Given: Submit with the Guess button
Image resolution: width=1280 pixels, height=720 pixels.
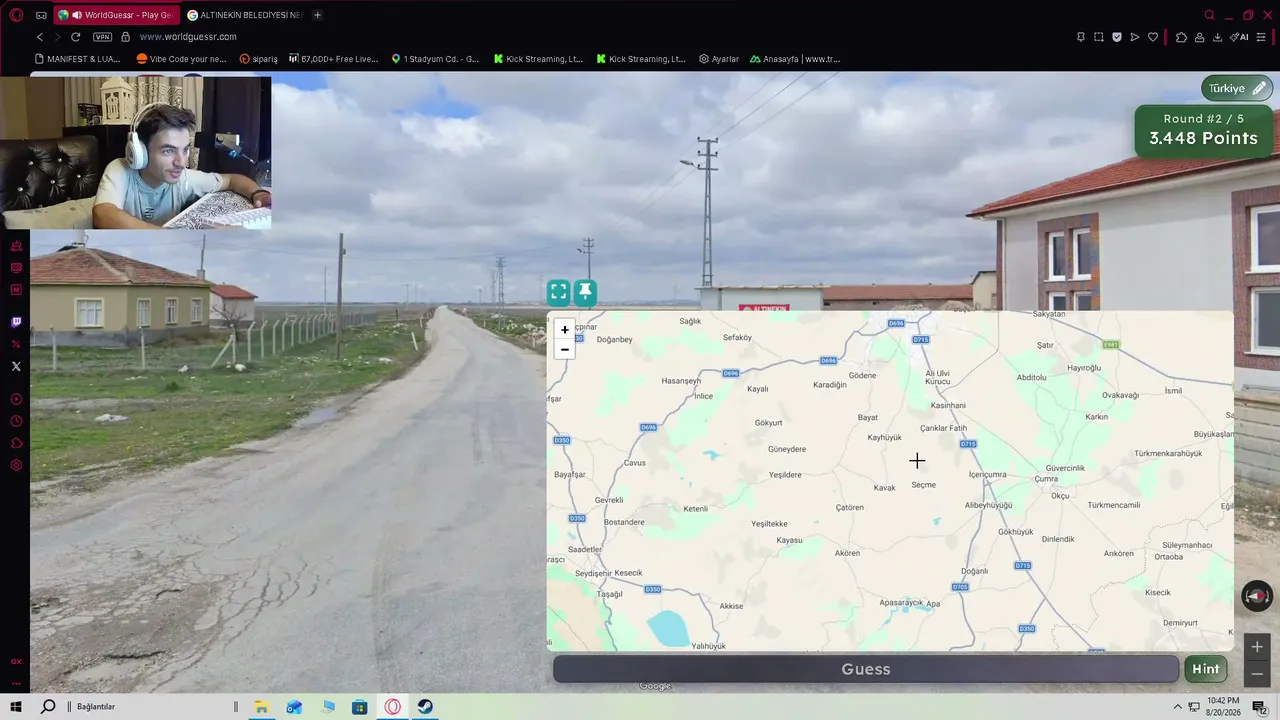Looking at the screenshot, I should [x=866, y=669].
